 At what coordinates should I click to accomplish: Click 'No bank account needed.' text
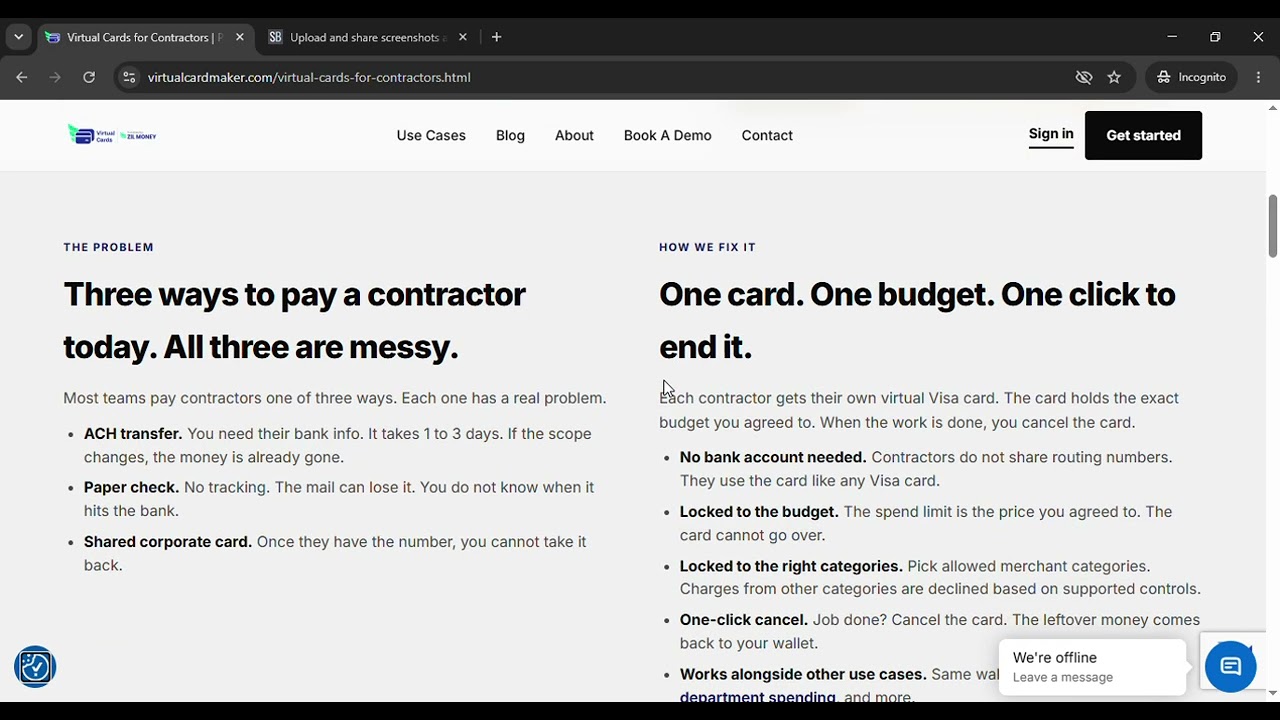point(773,457)
